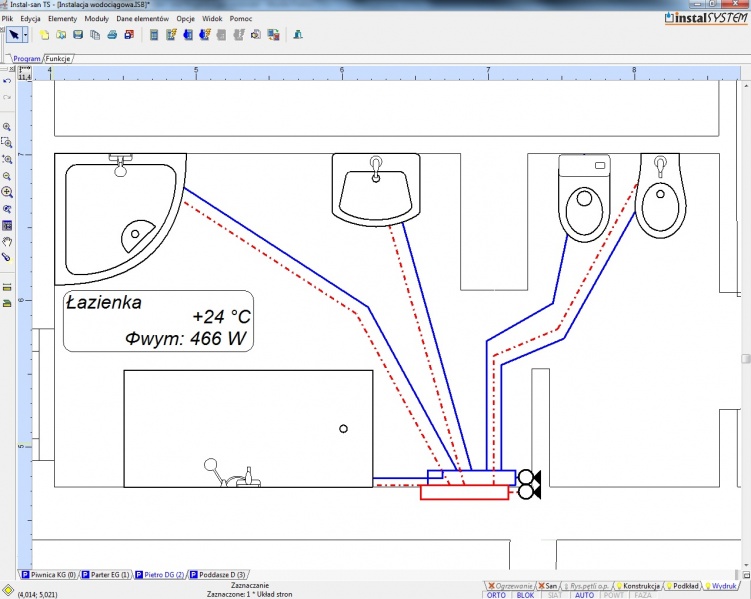This screenshot has width=751, height=599.
Task: Select the zoom window selection tool
Action: (7, 143)
